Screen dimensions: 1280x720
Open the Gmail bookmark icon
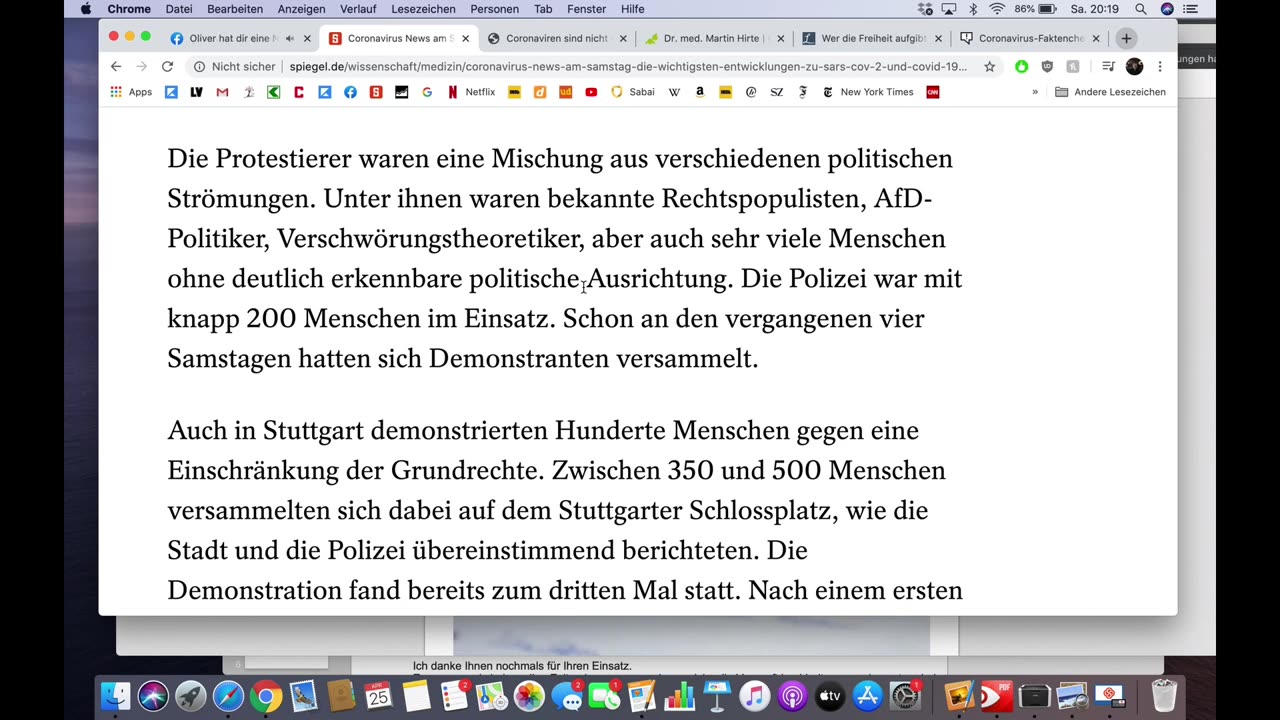[x=222, y=92]
